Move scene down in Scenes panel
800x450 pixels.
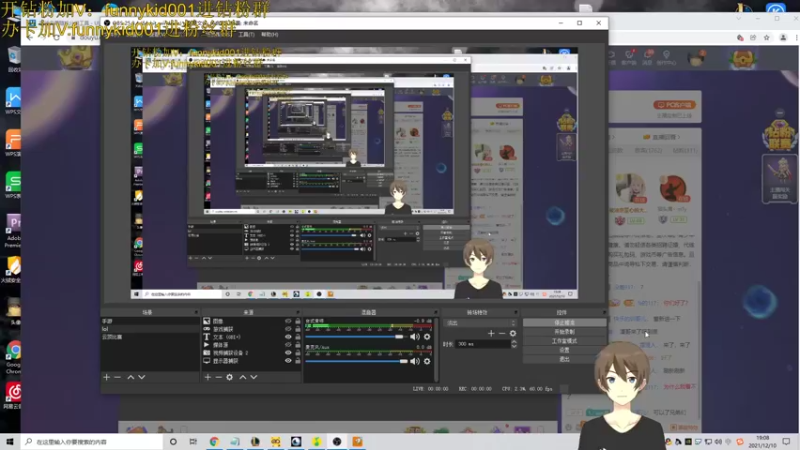[x=142, y=377]
